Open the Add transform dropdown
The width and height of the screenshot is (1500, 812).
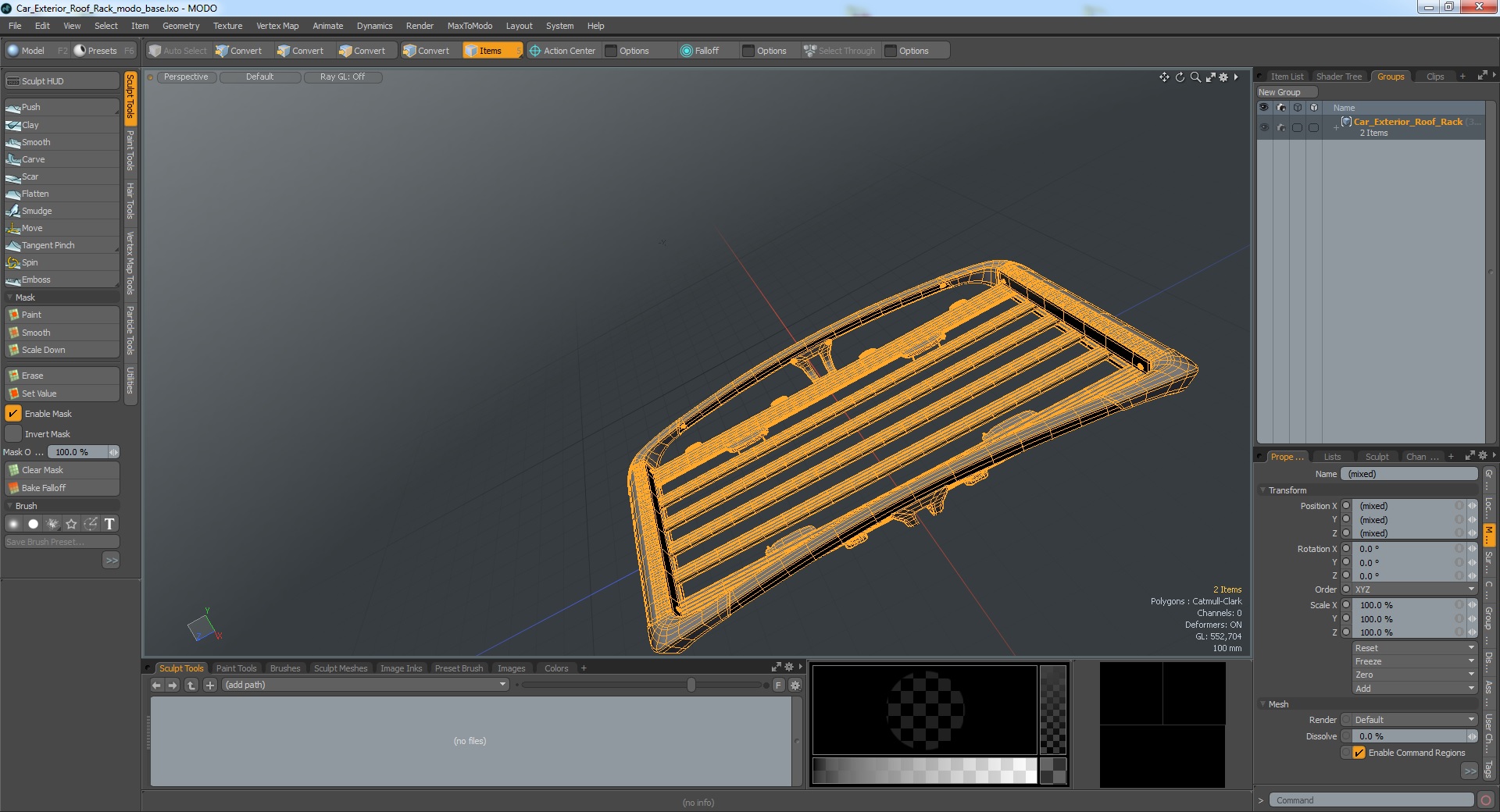1414,689
